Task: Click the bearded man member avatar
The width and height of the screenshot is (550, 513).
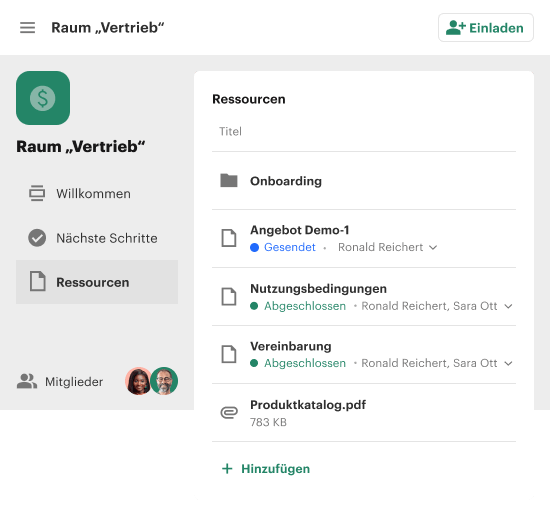Action: click(164, 381)
